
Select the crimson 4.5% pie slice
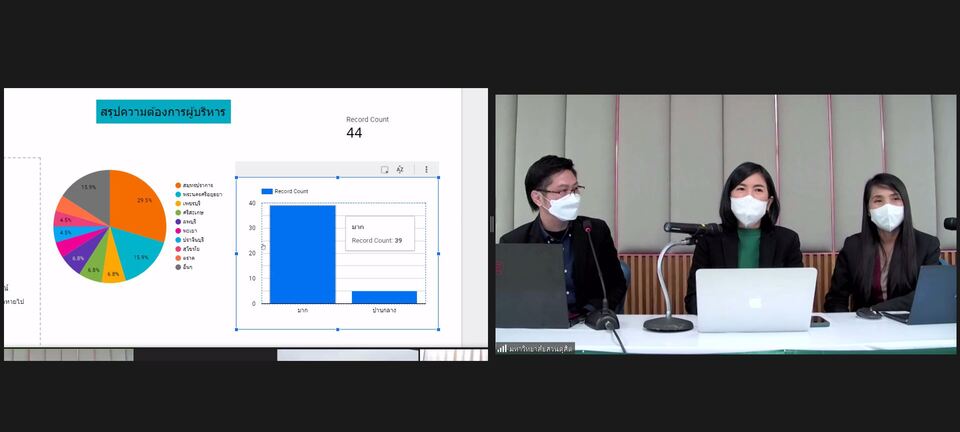point(69,221)
